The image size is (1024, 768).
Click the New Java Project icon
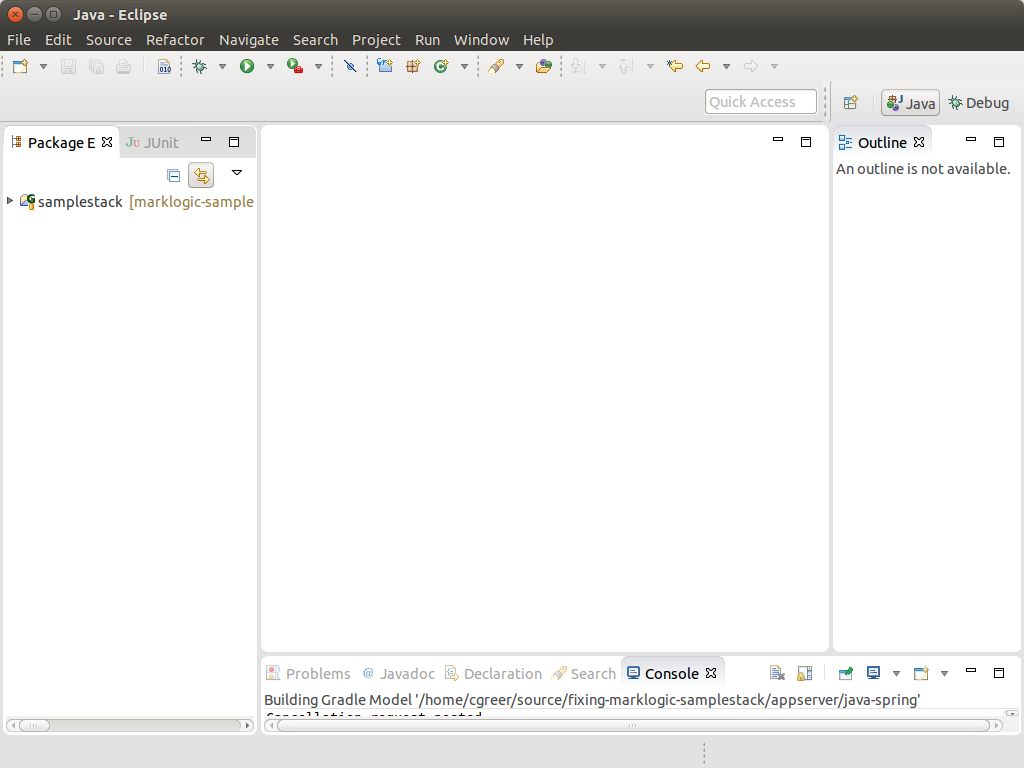pos(385,66)
